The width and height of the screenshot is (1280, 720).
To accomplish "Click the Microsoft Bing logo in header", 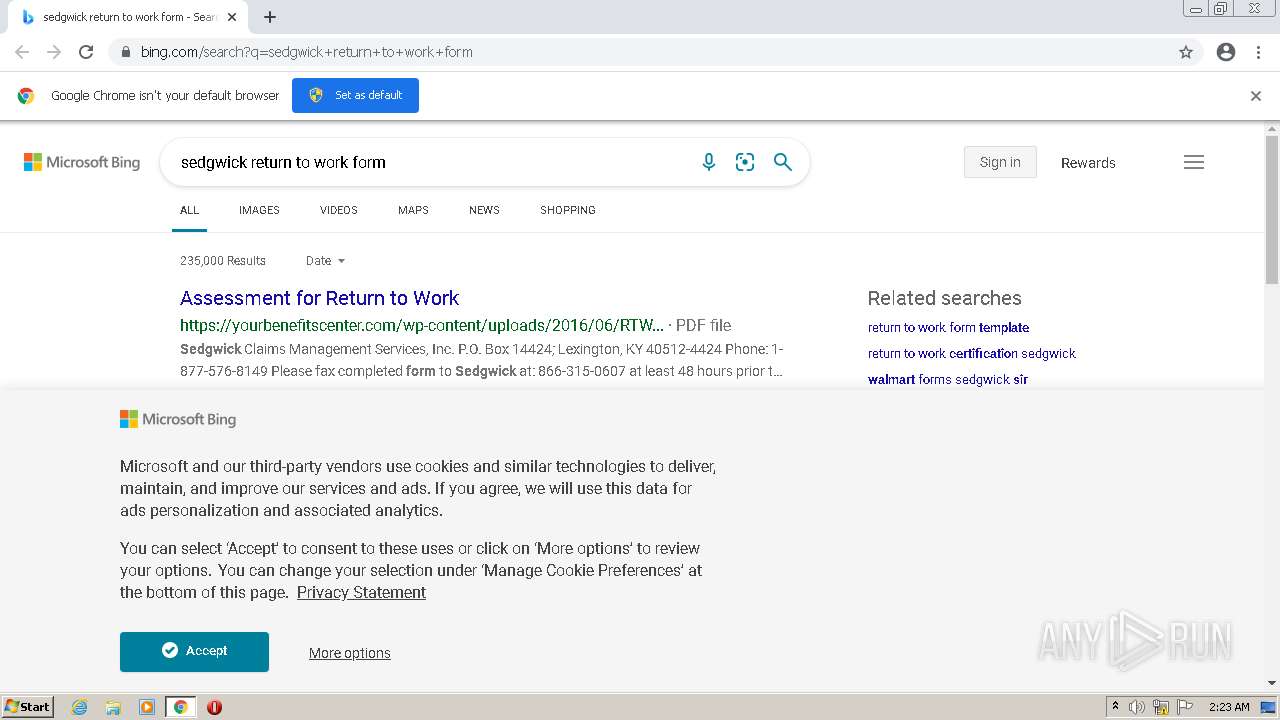I will tap(82, 162).
